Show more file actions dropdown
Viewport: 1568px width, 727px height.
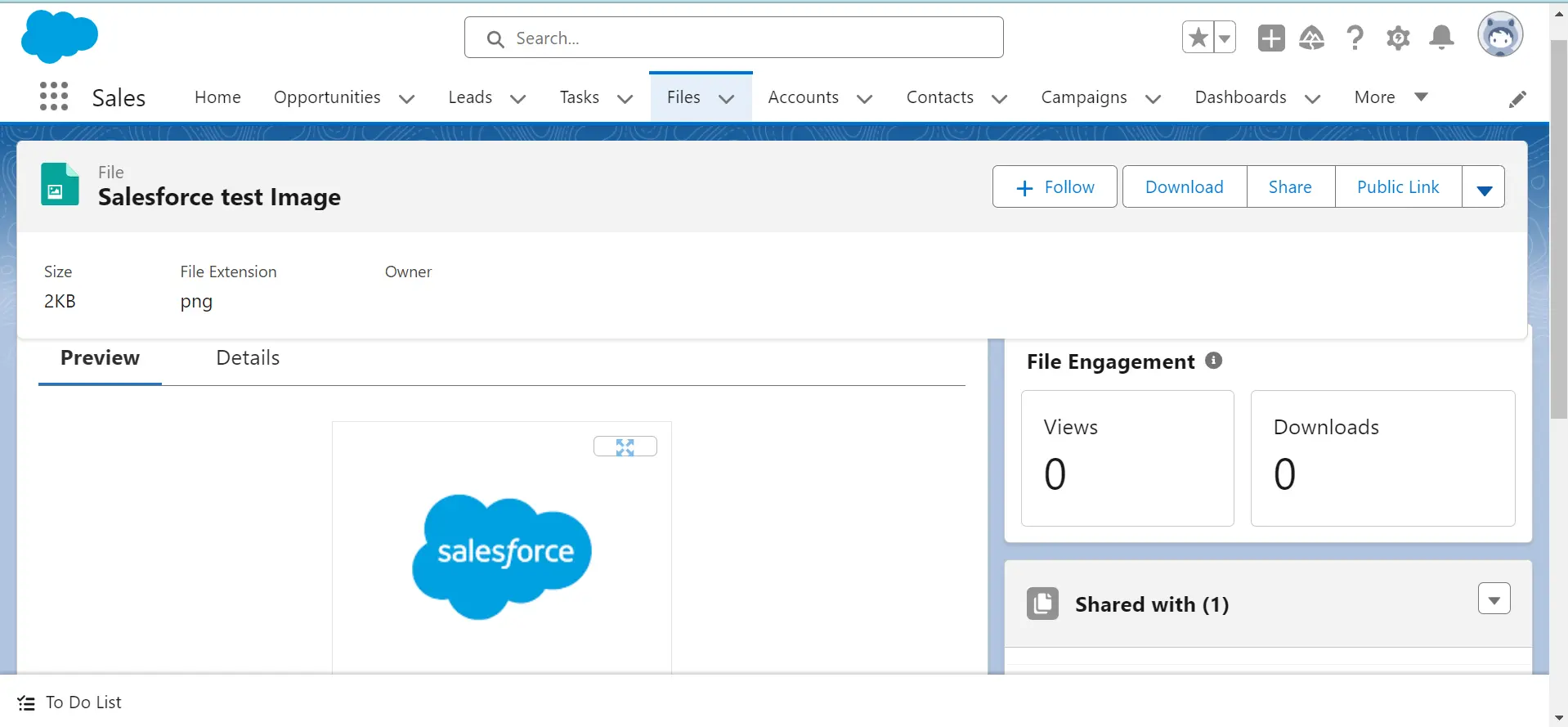click(x=1484, y=186)
